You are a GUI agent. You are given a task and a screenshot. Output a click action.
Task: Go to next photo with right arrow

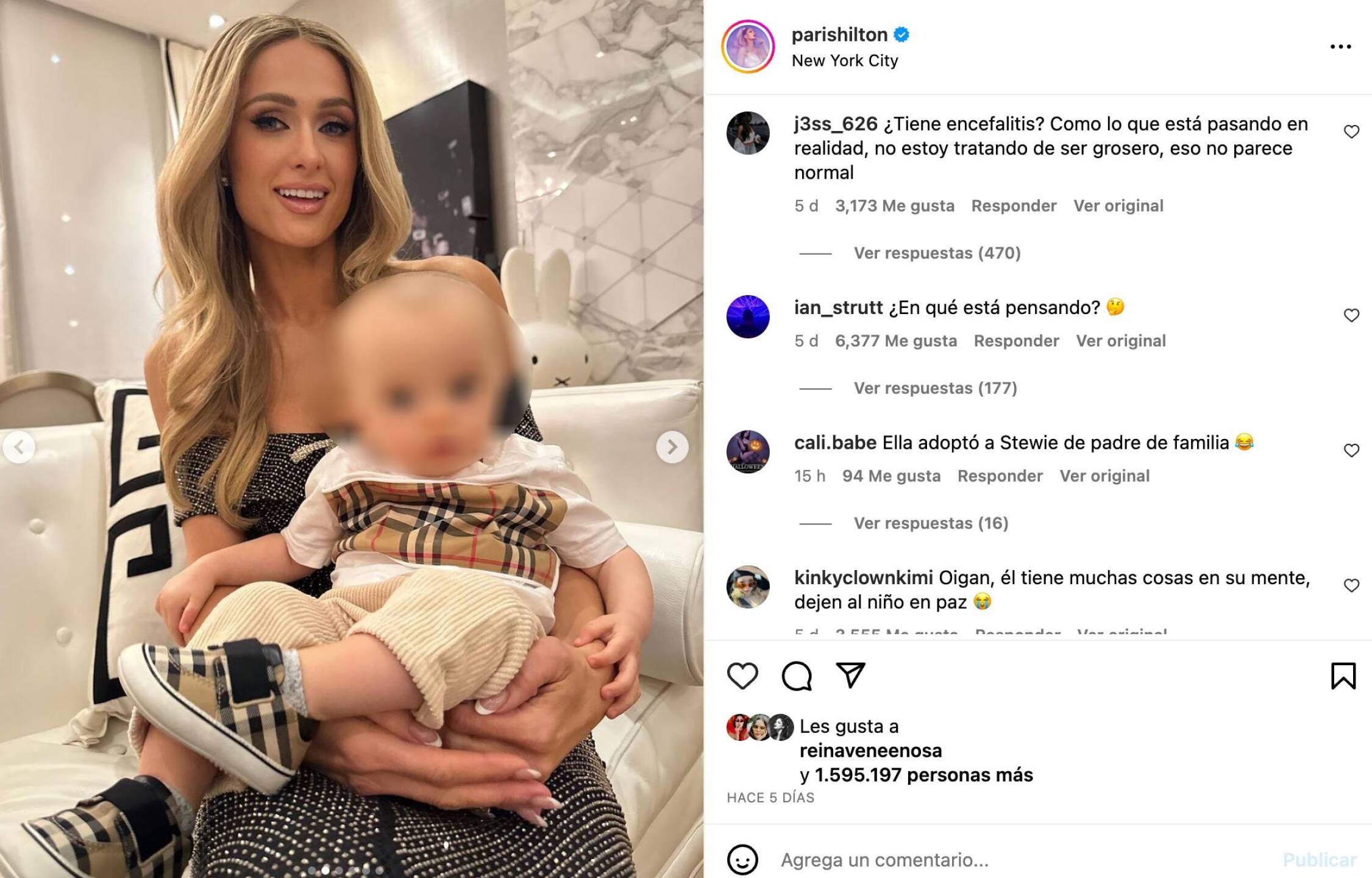point(672,447)
